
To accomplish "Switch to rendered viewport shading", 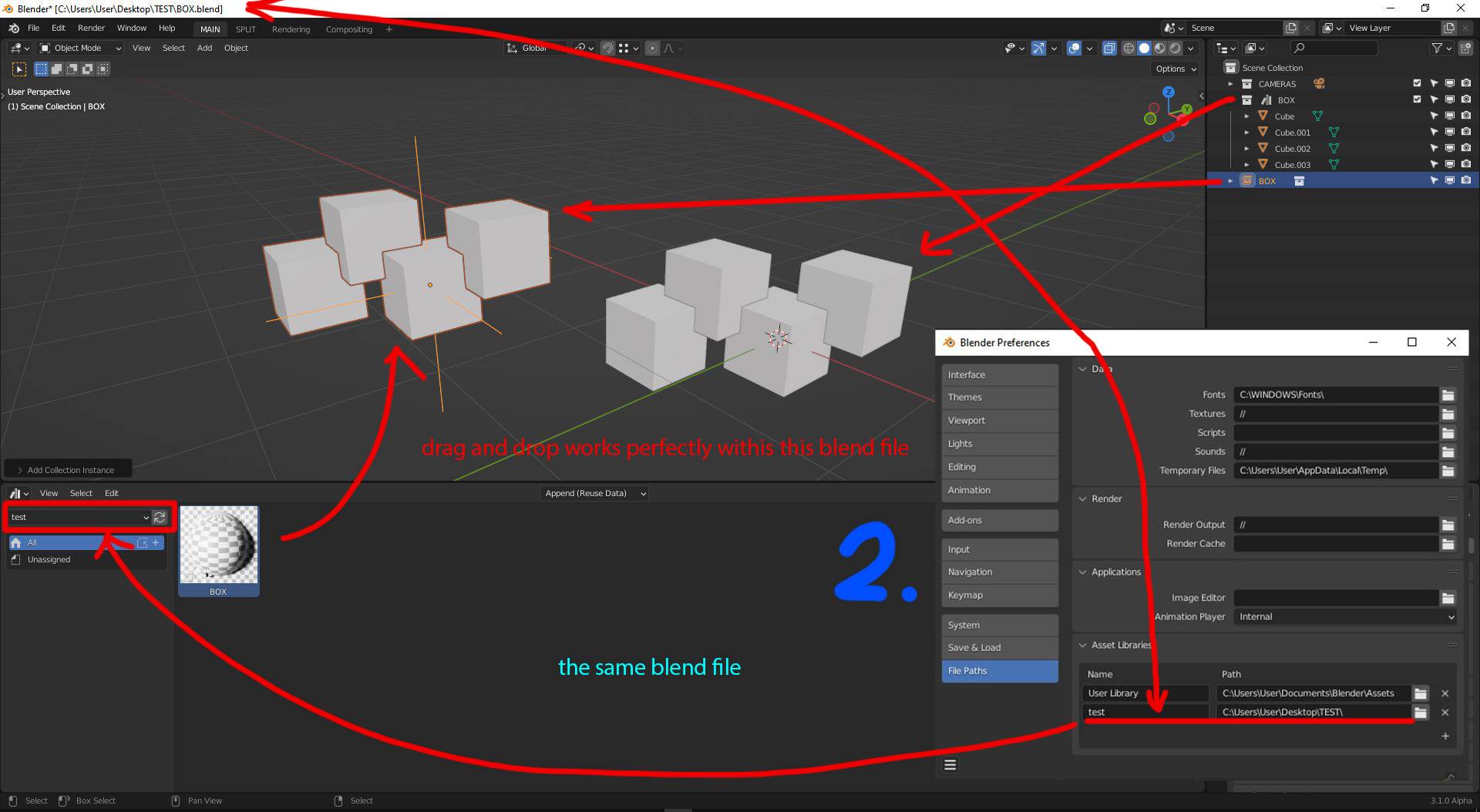I will coord(1175,49).
